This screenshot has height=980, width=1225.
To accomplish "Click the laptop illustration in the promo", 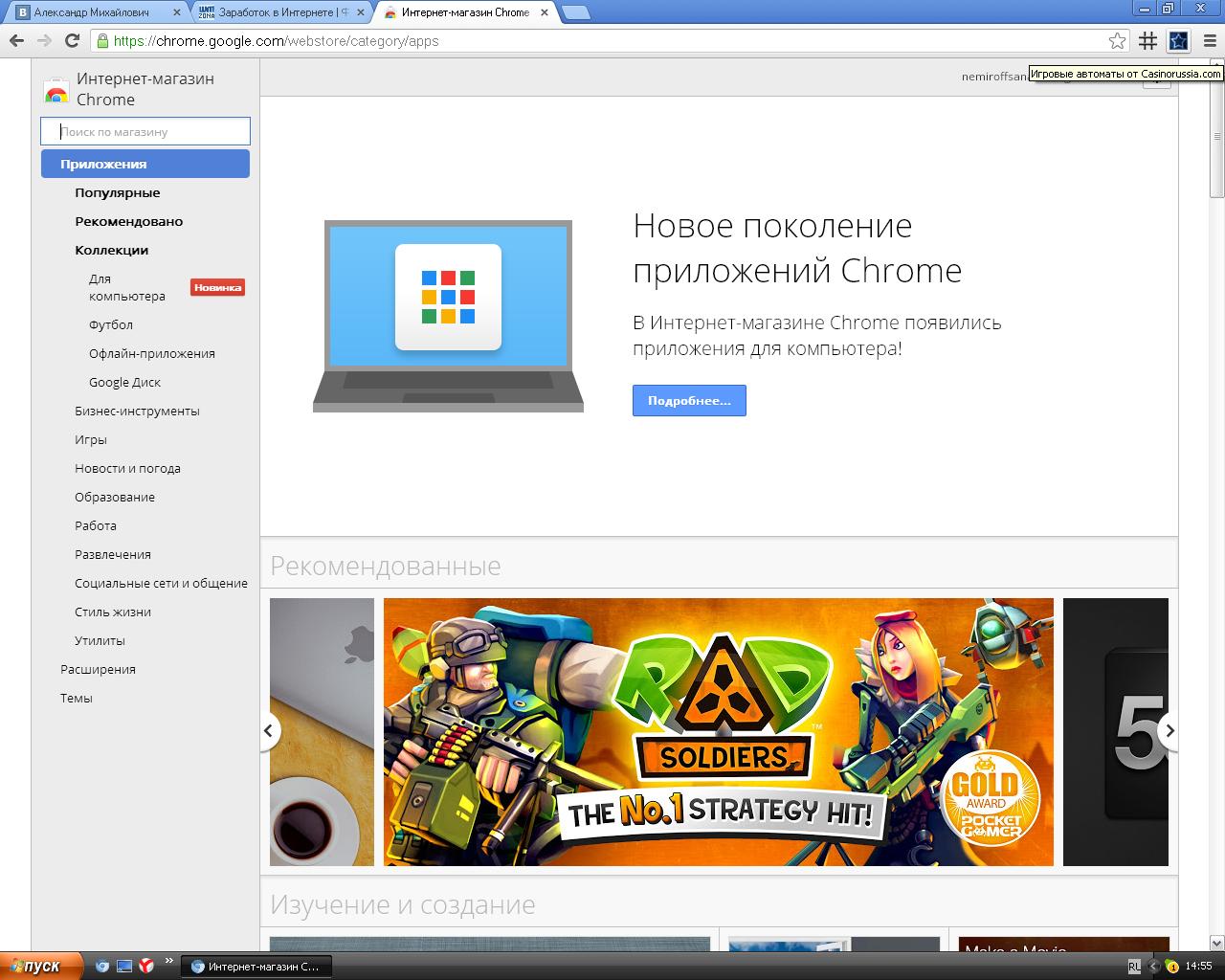I will 448,316.
